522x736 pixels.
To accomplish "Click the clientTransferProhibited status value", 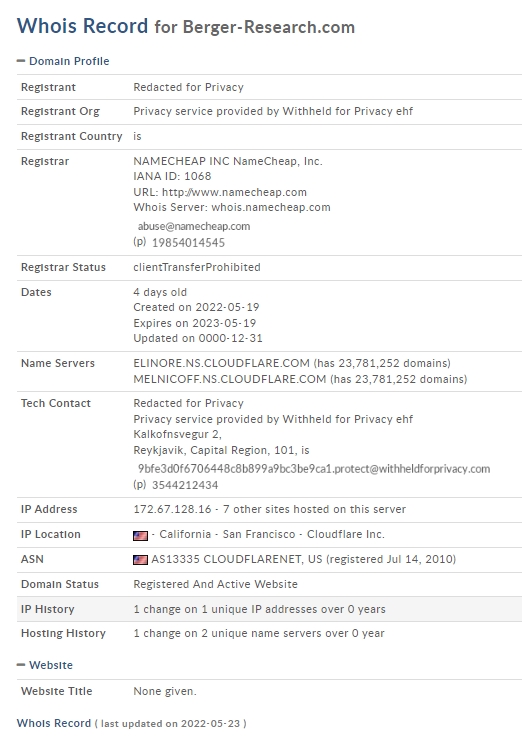I will 197,267.
